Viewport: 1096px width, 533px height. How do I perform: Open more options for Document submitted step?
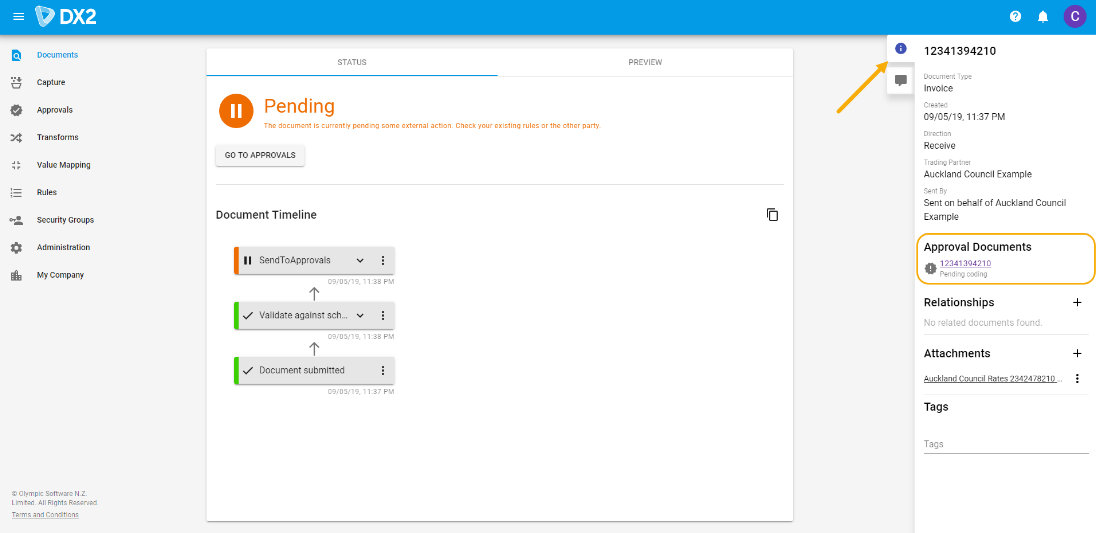click(382, 371)
